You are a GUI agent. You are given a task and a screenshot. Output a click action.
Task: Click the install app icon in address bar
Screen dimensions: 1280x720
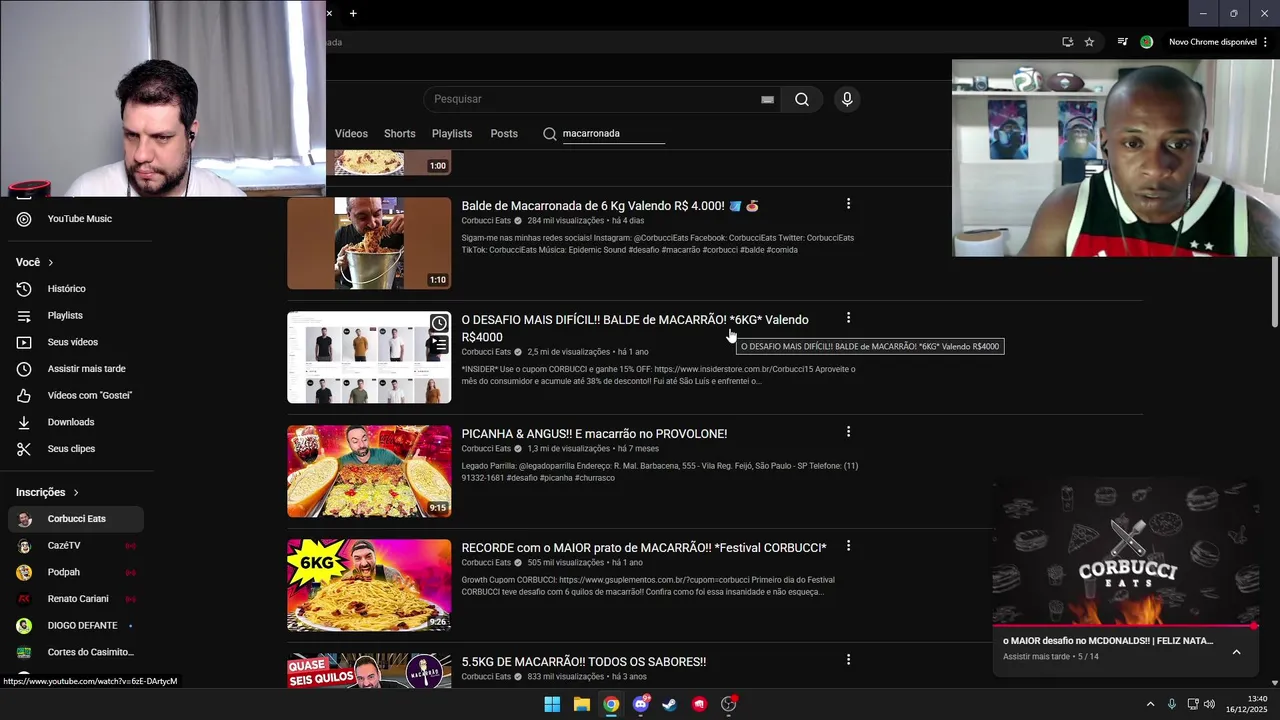pyautogui.click(x=1067, y=42)
